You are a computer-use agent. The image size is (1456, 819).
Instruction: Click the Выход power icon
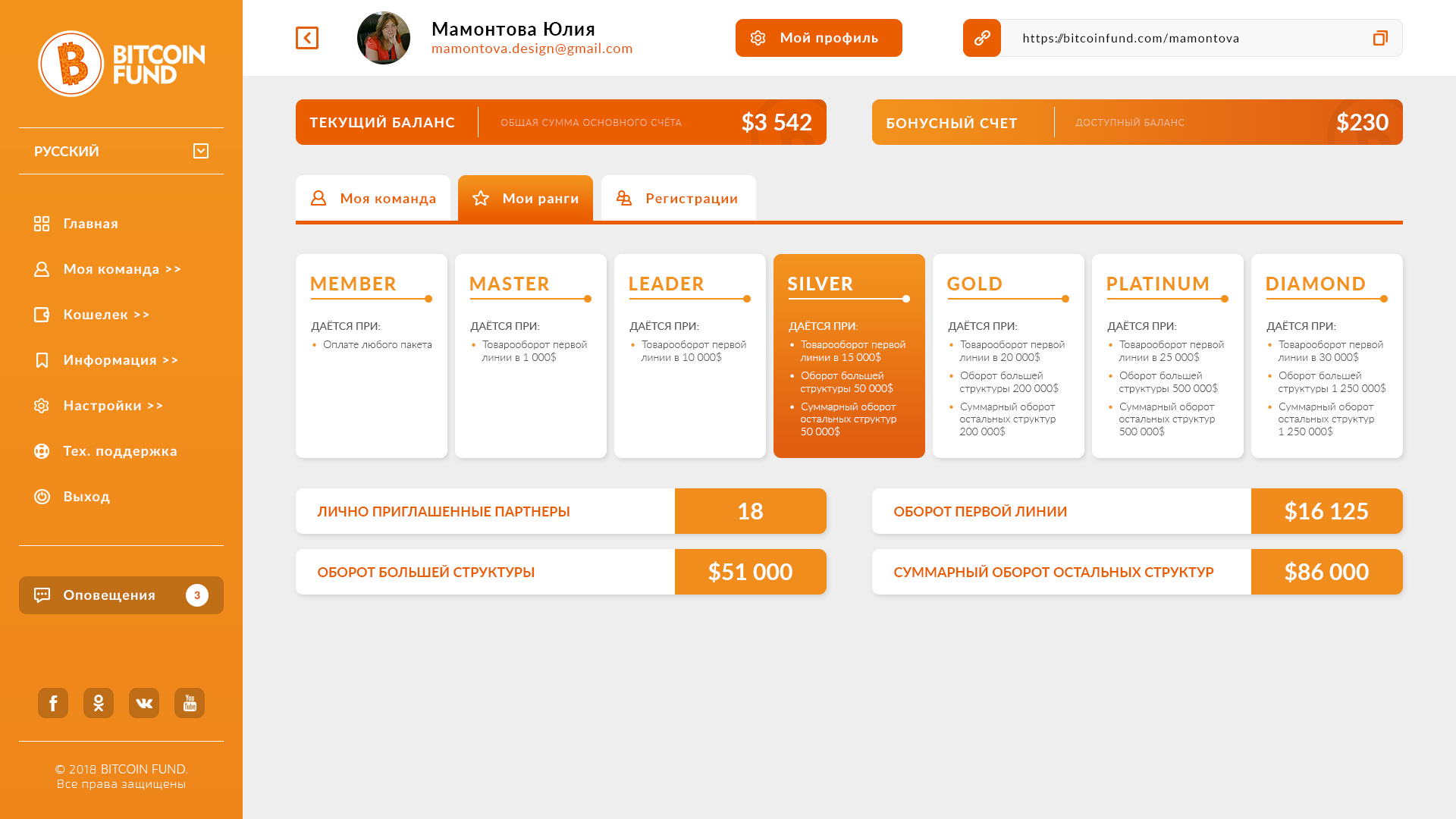pos(42,496)
